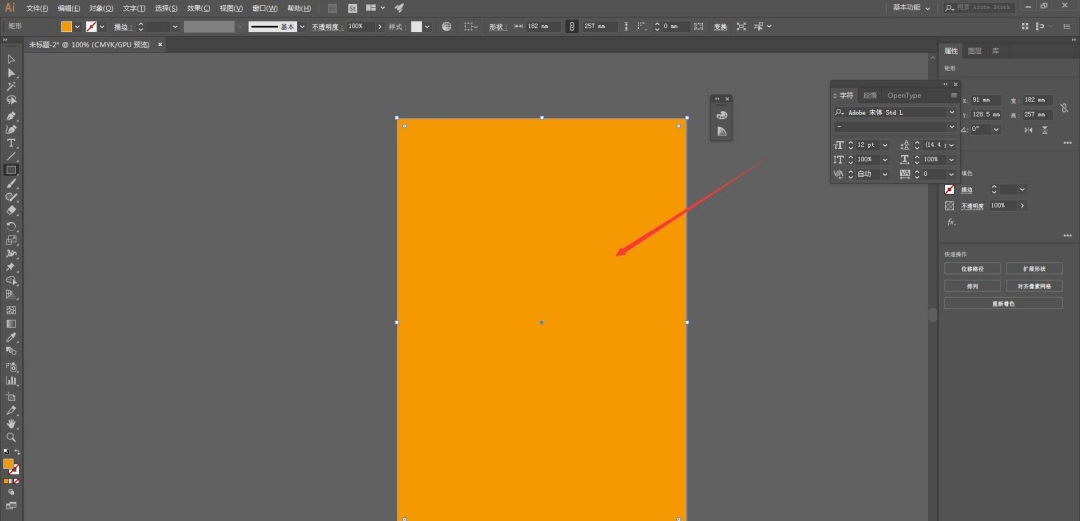Click the orange fill swatch in control bar
The height and width of the screenshot is (521, 1080).
[x=66, y=26]
